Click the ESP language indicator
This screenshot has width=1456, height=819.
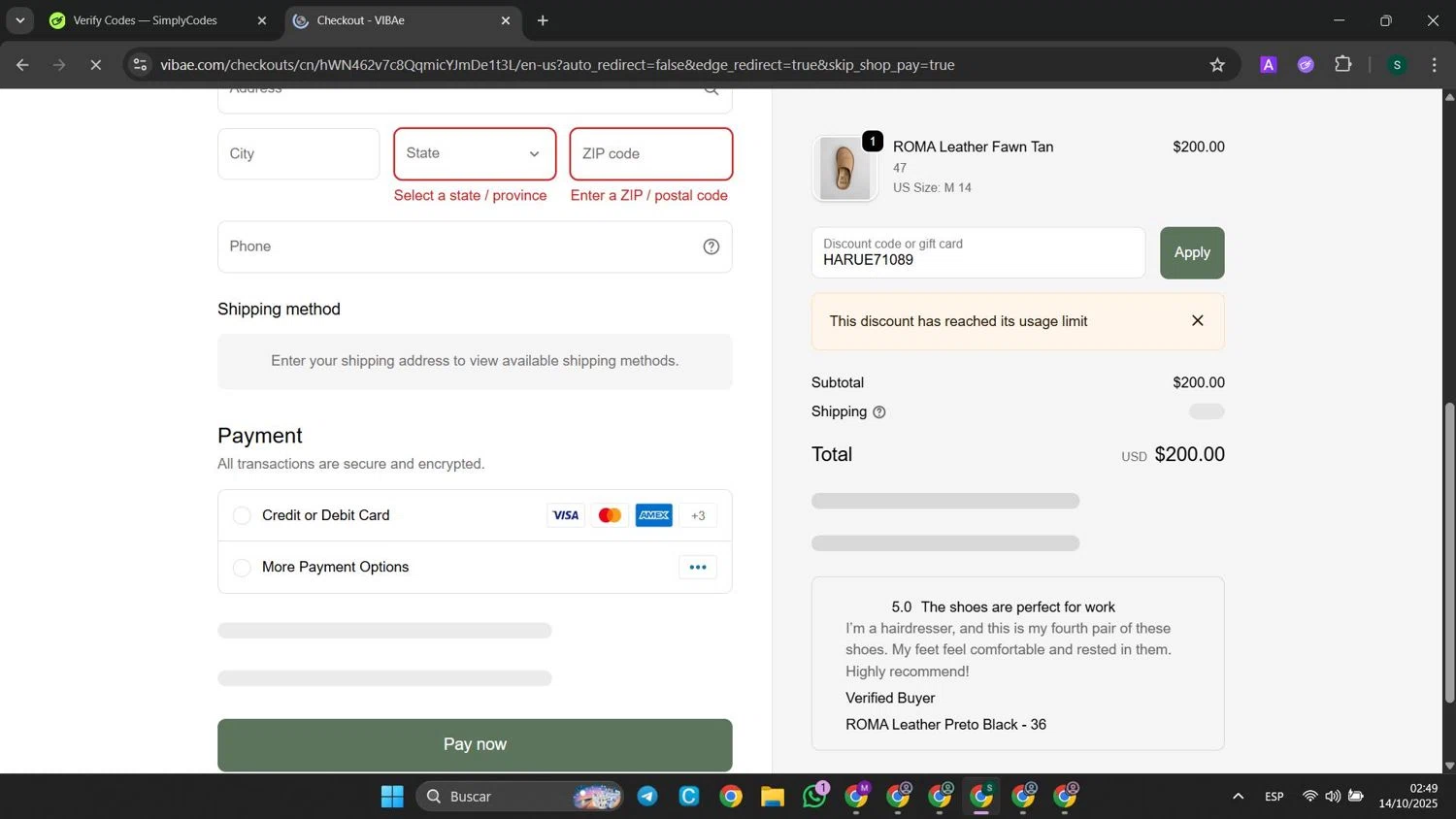[1274, 797]
